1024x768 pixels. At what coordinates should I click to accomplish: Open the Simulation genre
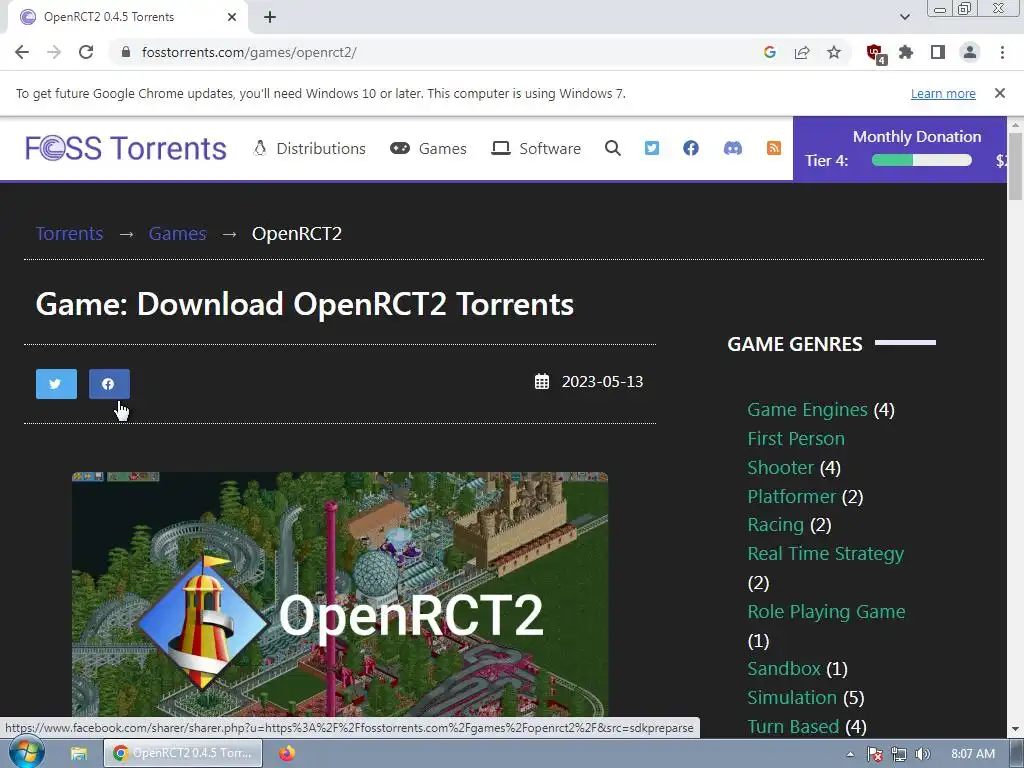[x=792, y=697]
